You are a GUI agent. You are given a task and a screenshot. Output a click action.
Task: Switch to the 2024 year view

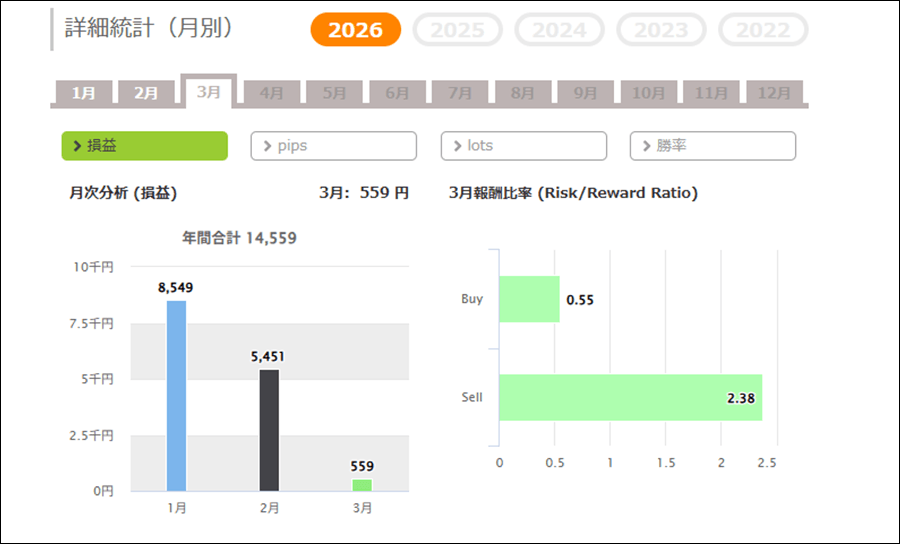(x=559, y=30)
